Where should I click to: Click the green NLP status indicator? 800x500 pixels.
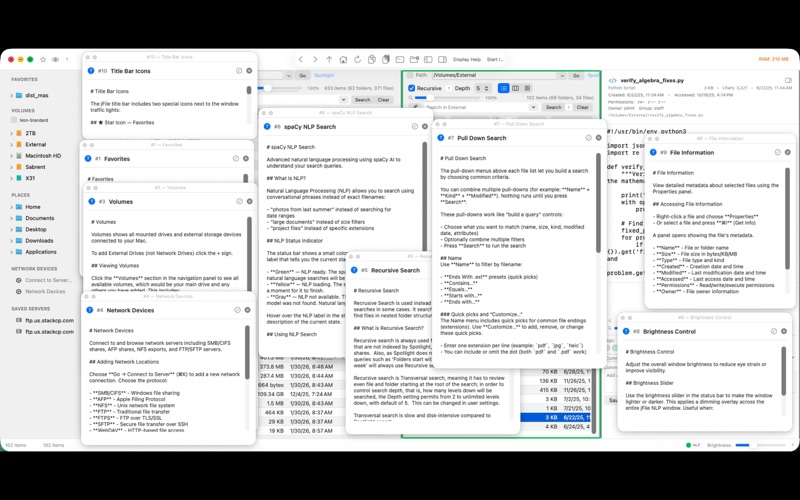pos(689,445)
